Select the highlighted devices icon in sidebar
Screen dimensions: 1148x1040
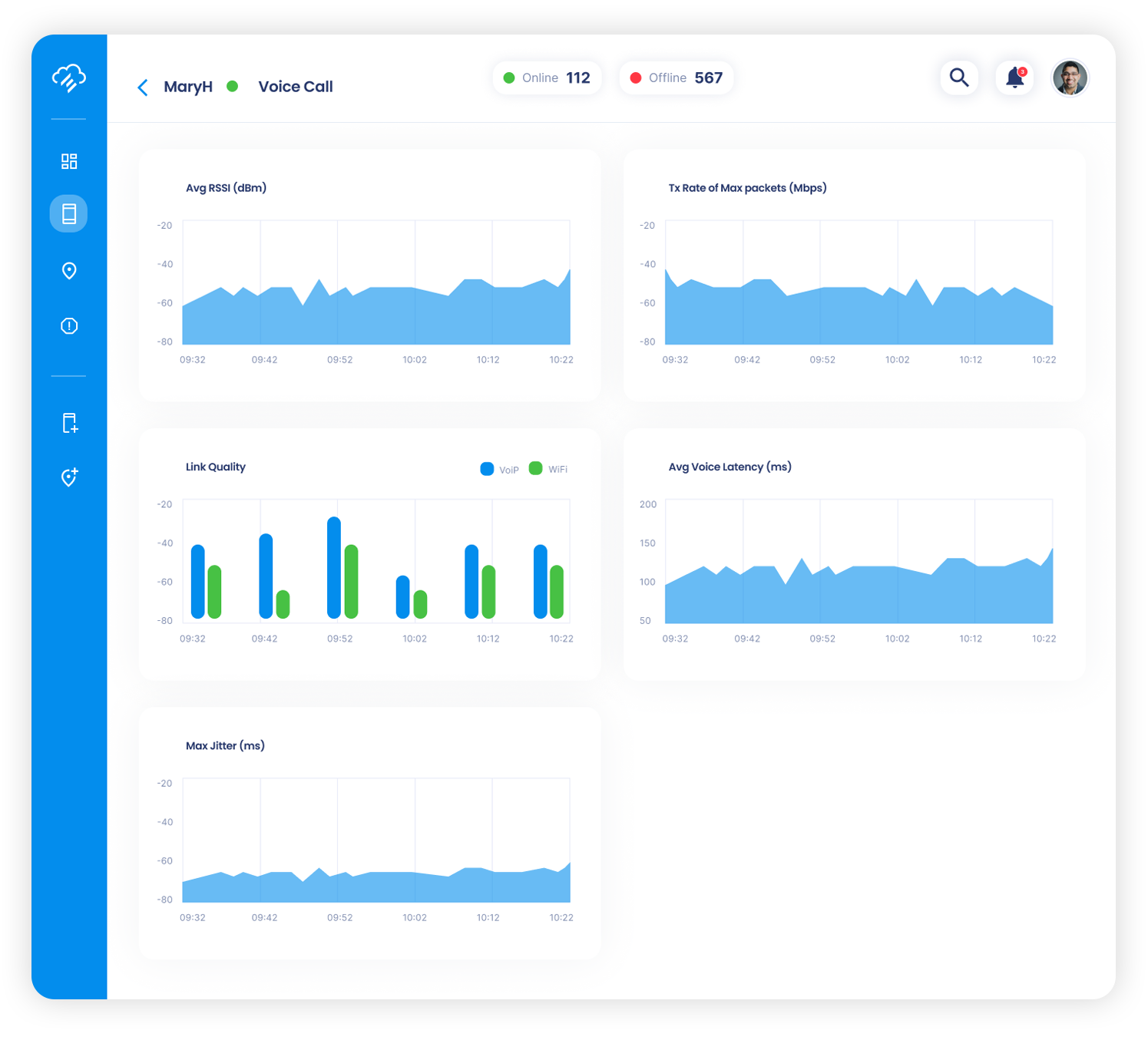point(69,213)
